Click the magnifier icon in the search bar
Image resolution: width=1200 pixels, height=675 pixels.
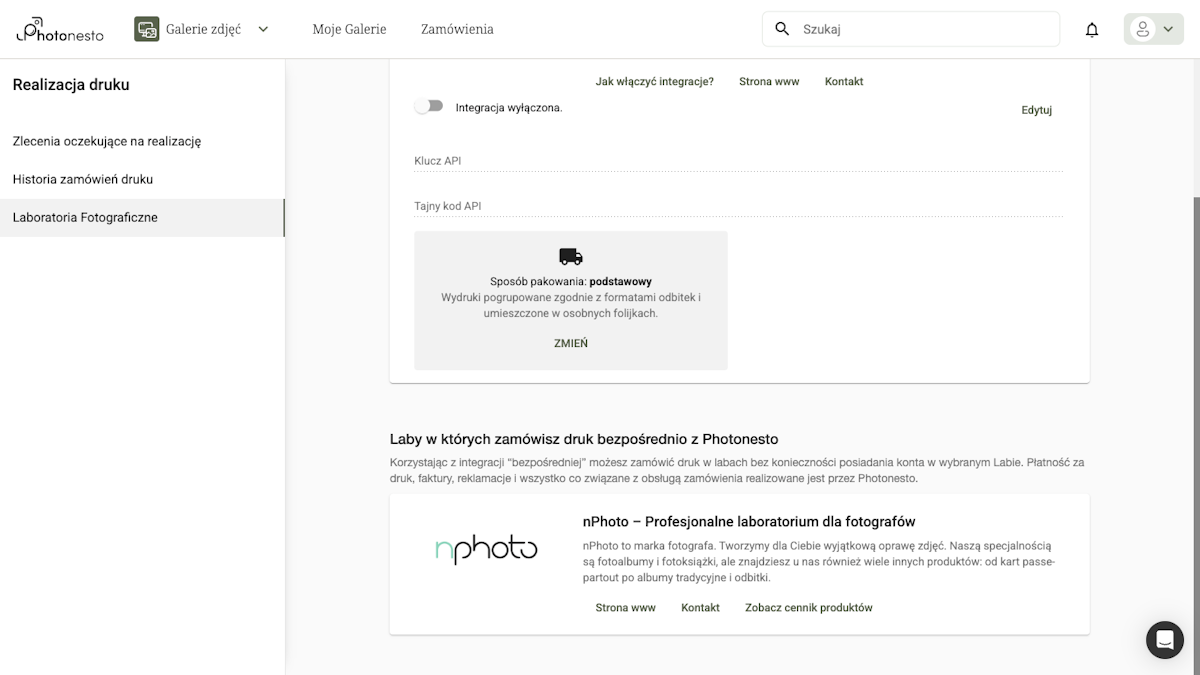(781, 28)
